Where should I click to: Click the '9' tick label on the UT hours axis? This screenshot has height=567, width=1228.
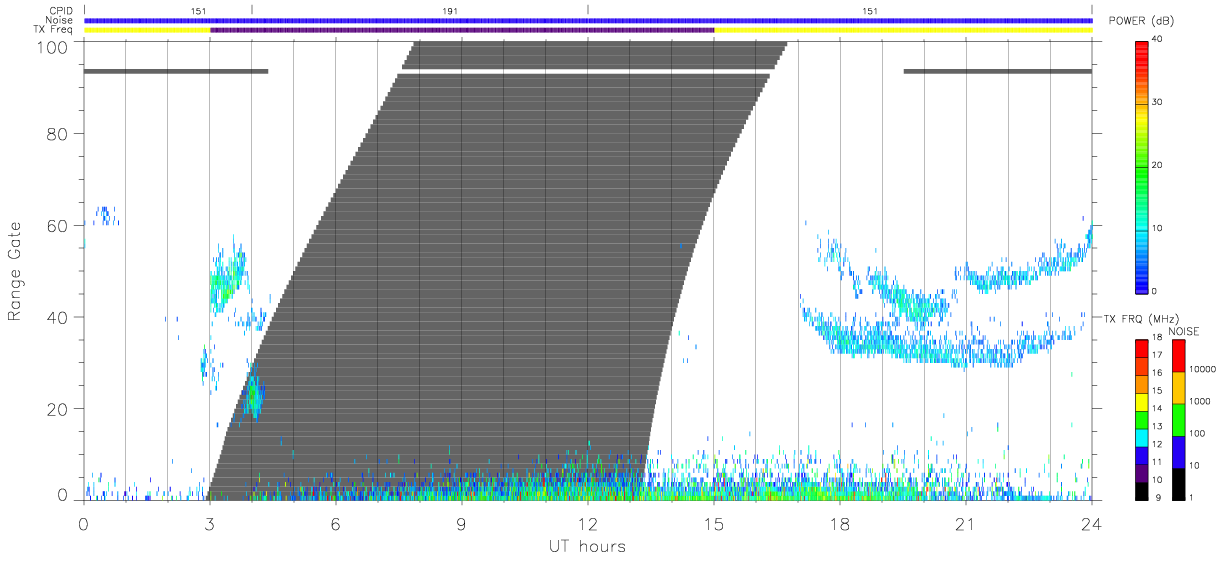point(462,524)
